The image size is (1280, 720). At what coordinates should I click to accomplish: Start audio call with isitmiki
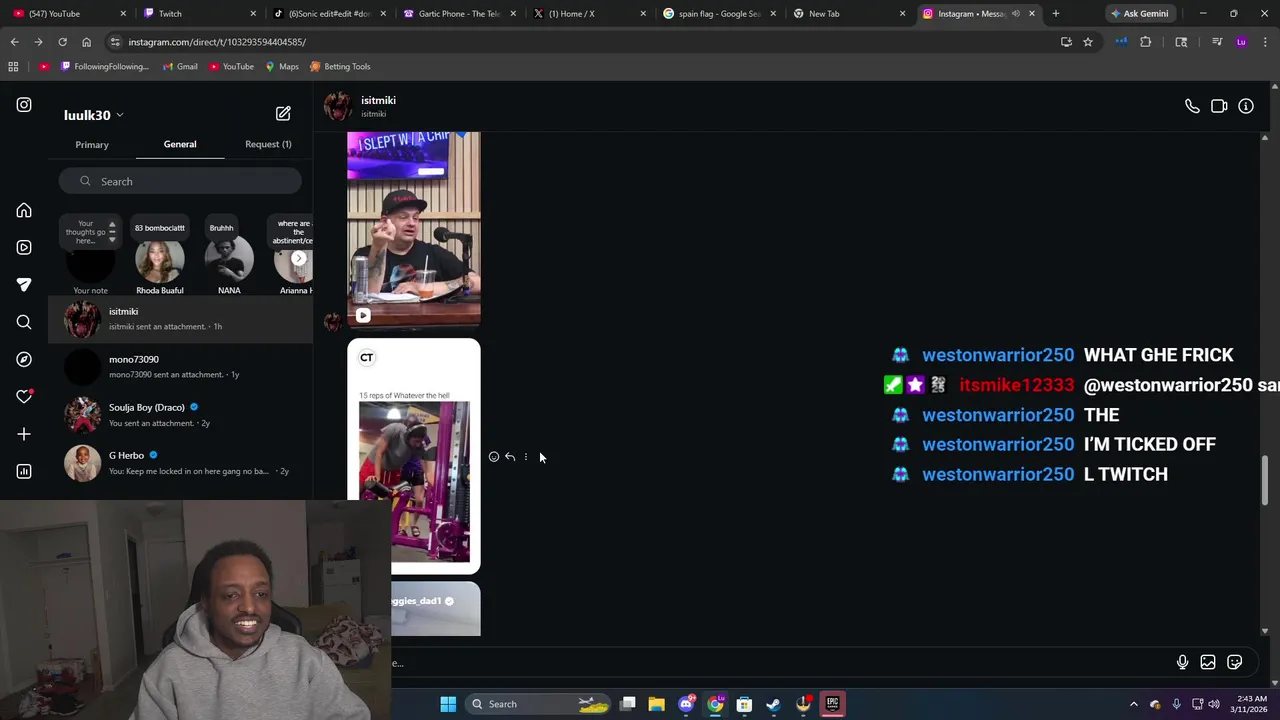point(1192,106)
